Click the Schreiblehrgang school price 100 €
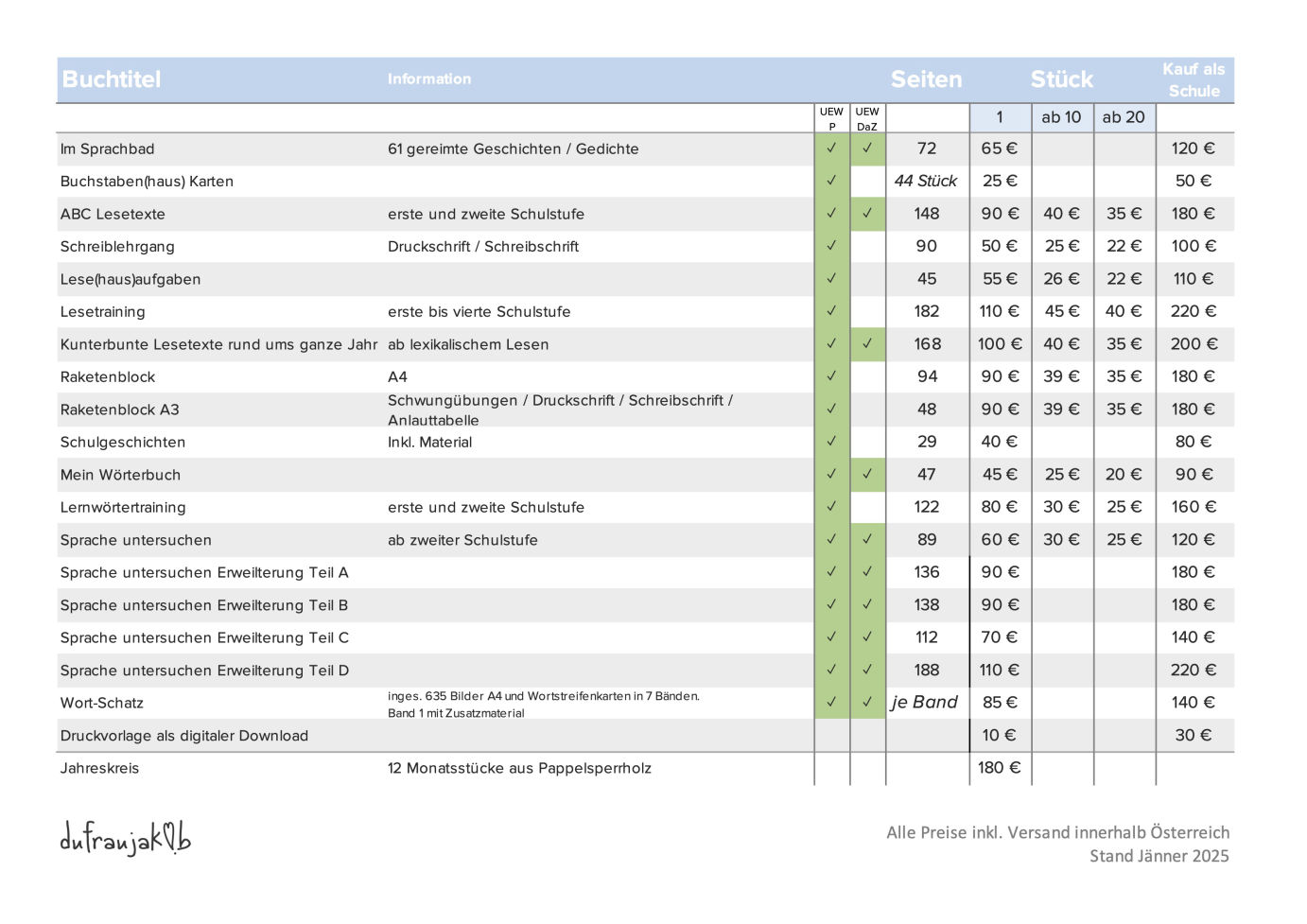The image size is (1307, 924). (1194, 246)
